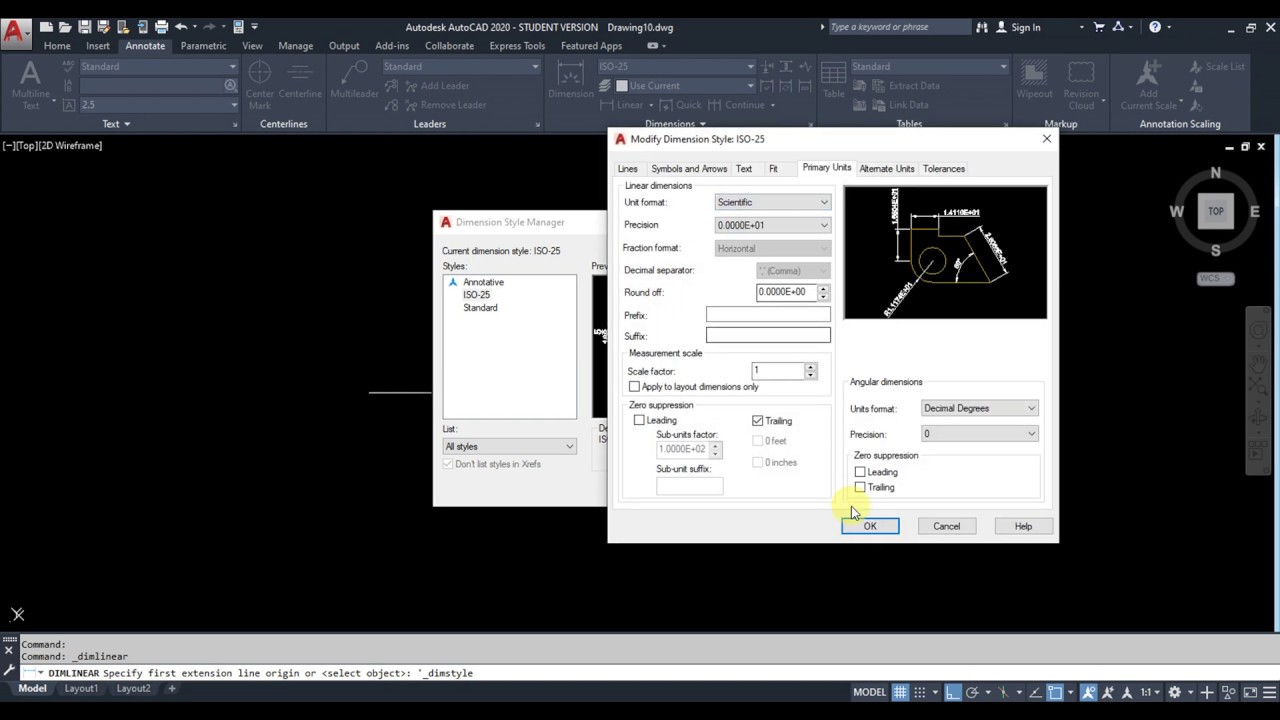The width and height of the screenshot is (1280, 720).
Task: Toggle ortho mode in the status bar
Action: point(953,692)
